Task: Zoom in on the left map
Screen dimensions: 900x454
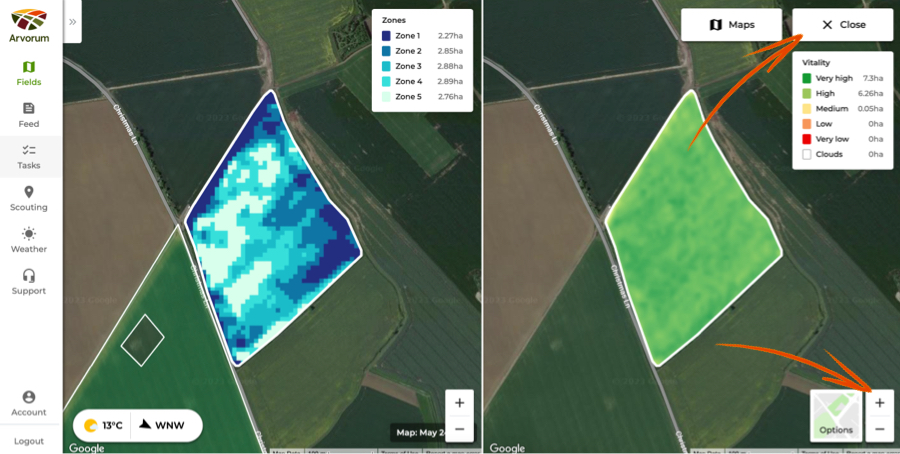Action: pyautogui.click(x=459, y=403)
